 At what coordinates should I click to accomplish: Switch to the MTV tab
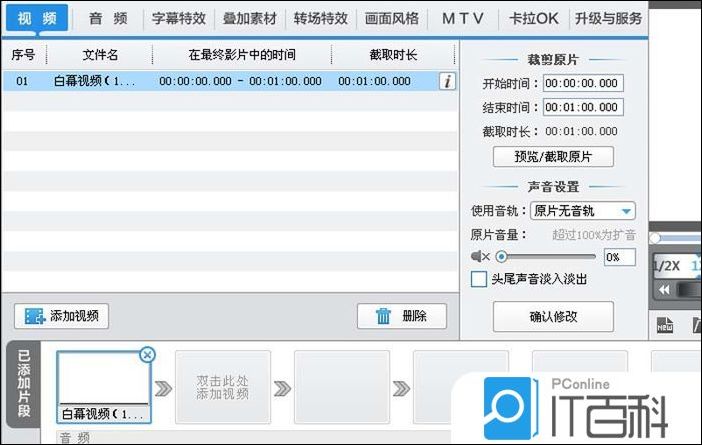463,18
